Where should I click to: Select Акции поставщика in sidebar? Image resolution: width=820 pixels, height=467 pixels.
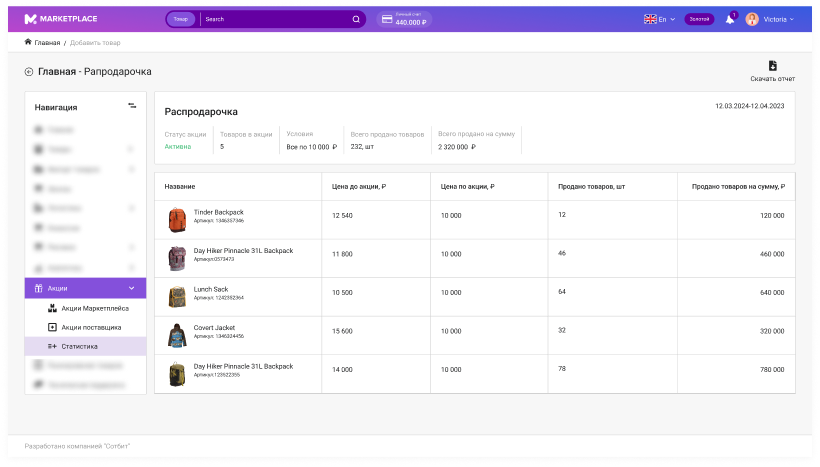[91, 327]
